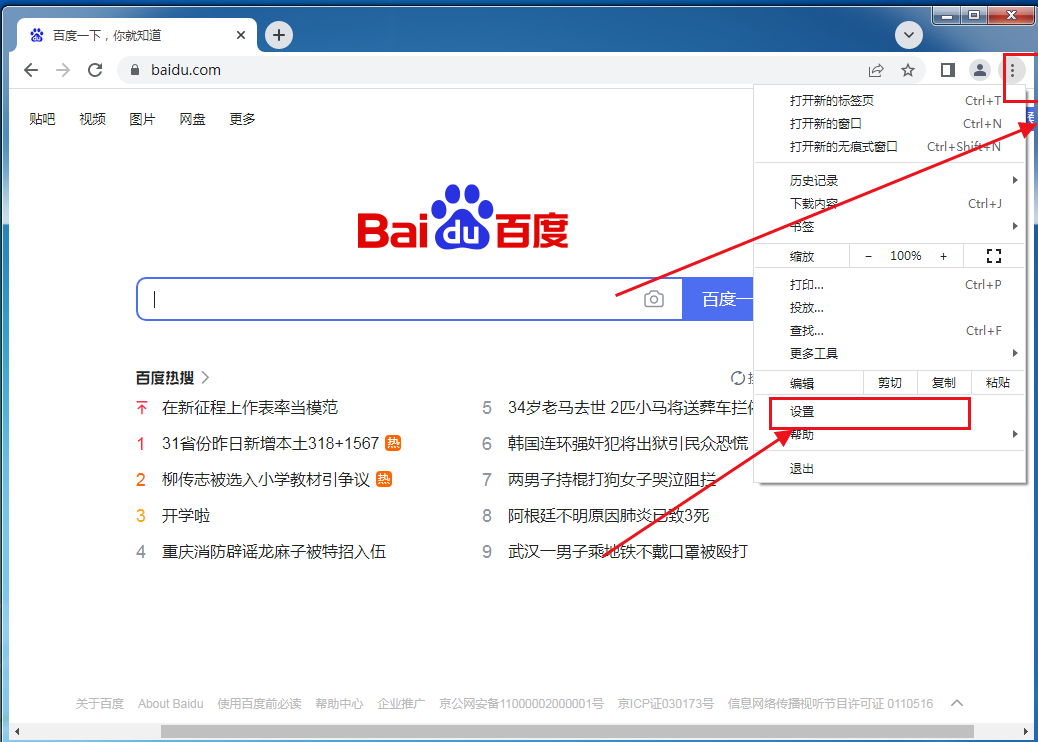The image size is (1038, 742).
Task: Open 帮助中心 footer link
Action: 340,704
